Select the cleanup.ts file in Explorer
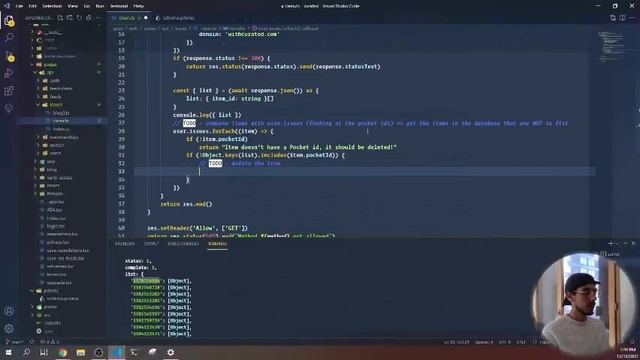 [x=61, y=121]
